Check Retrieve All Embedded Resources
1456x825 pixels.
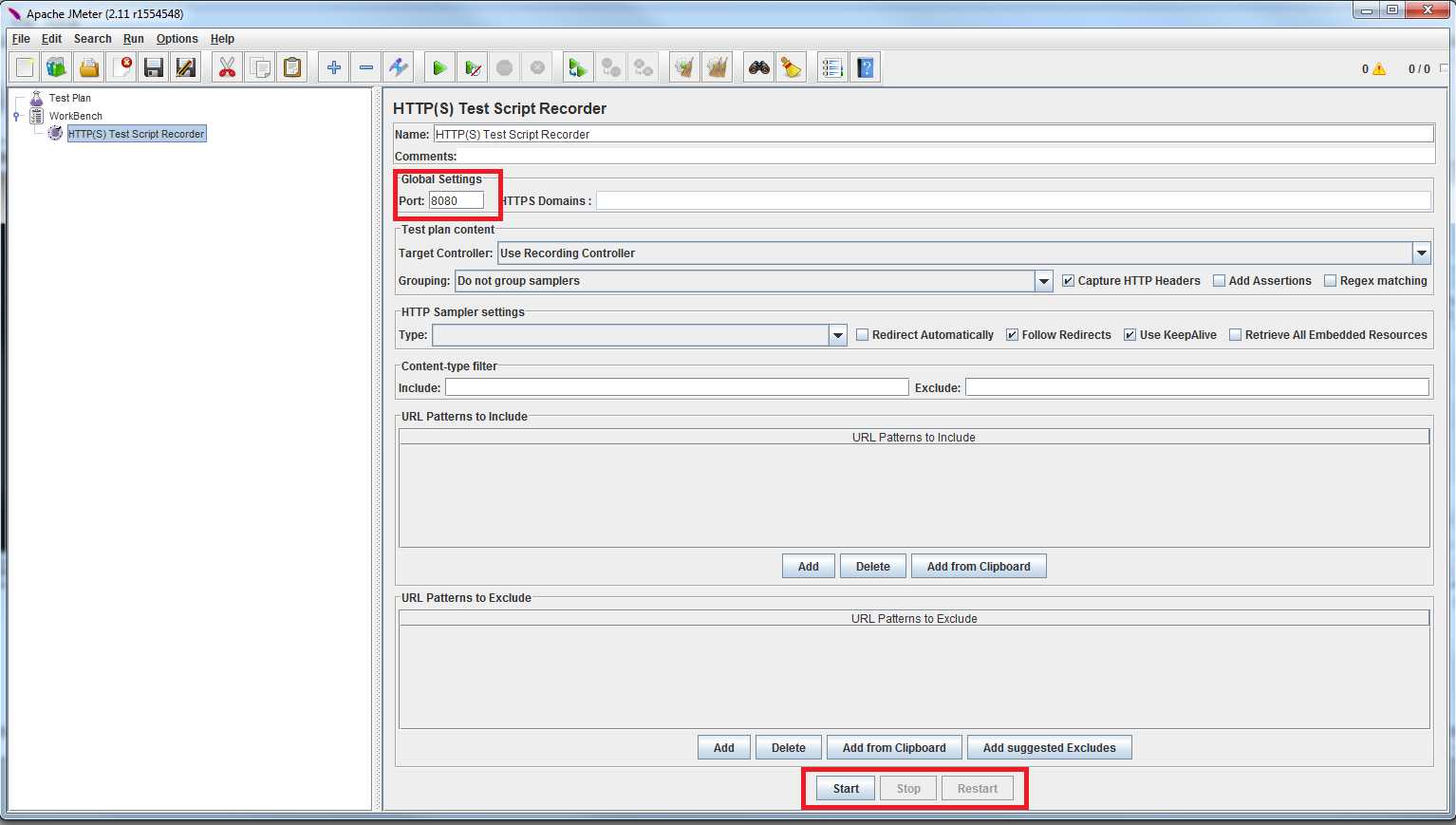1236,335
